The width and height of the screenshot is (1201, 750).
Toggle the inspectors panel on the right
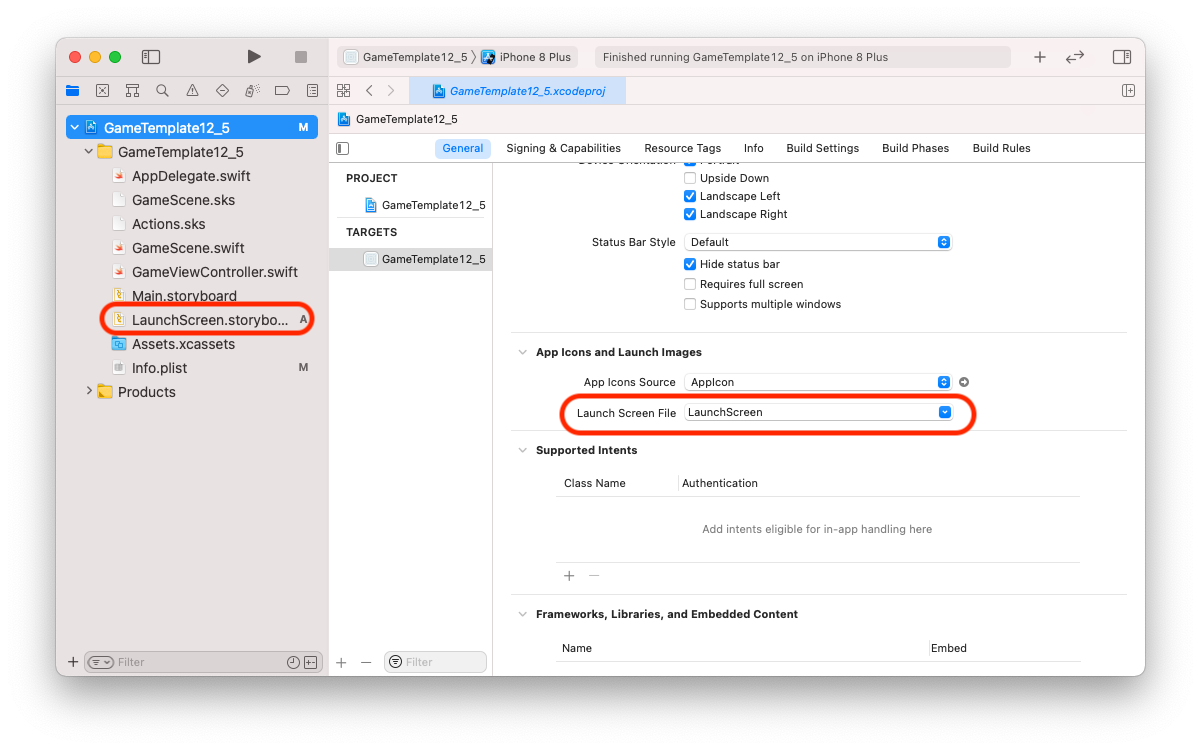pyautogui.click(x=1122, y=57)
